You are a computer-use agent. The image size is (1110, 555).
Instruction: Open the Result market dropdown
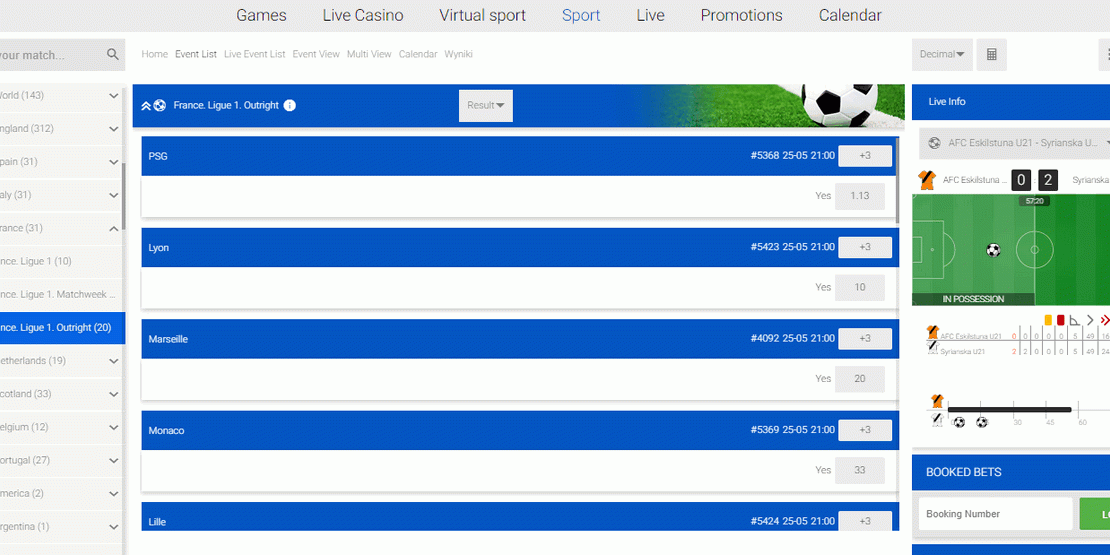[x=486, y=105]
